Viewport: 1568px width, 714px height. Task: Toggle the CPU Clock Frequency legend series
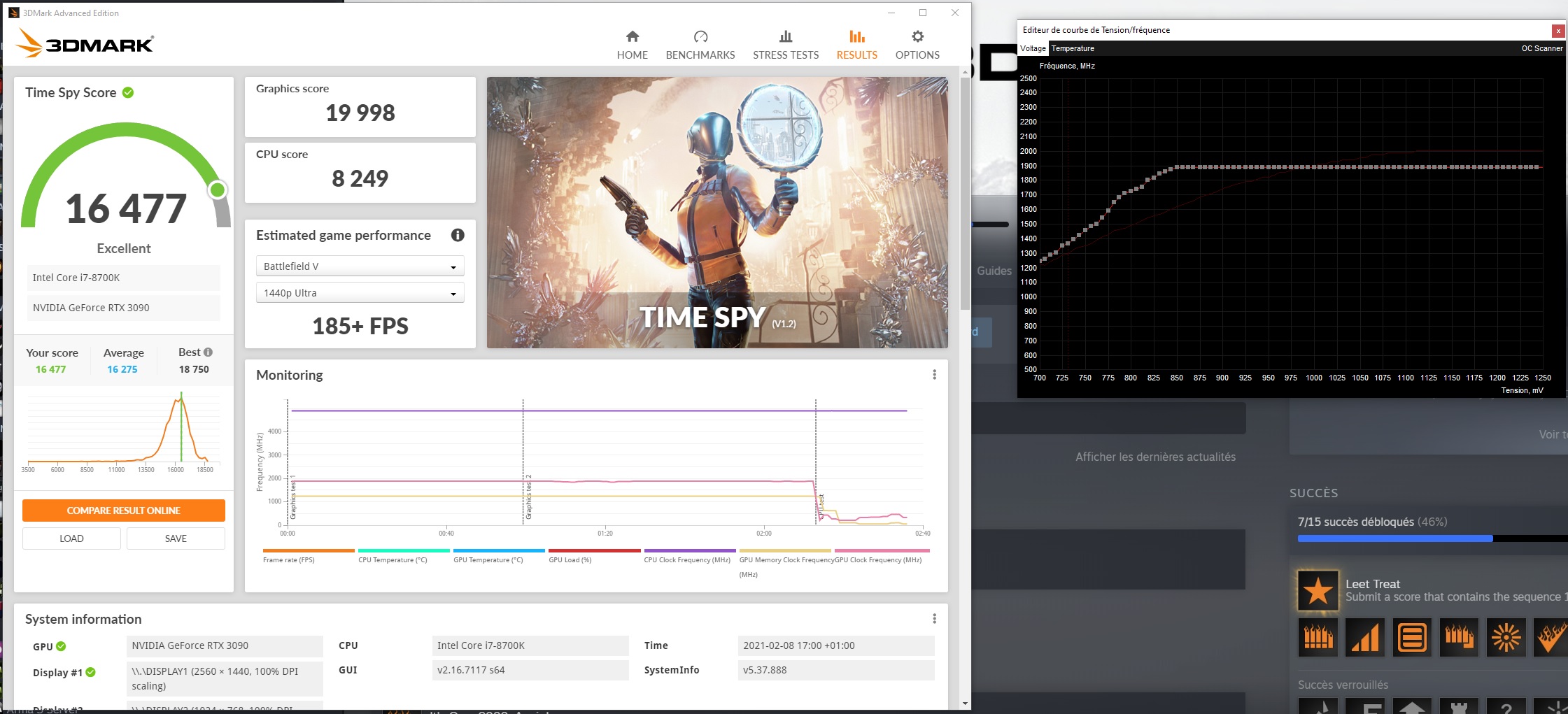tap(686, 559)
